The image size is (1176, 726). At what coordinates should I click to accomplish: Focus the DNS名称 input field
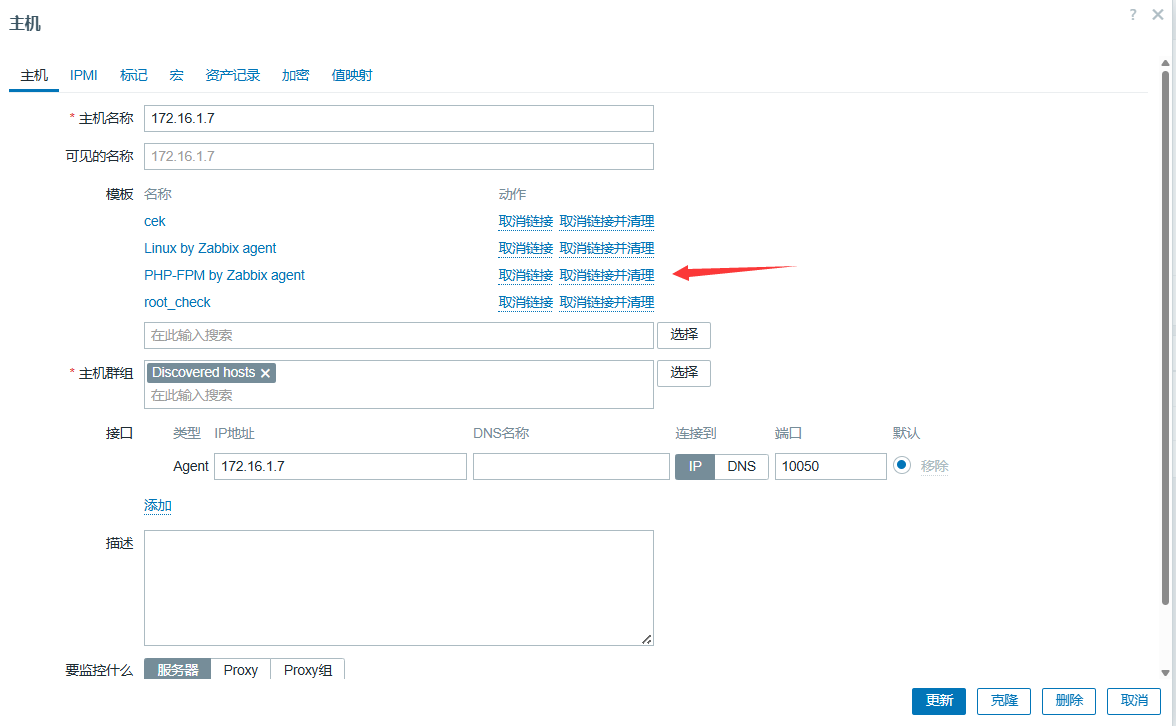(572, 466)
